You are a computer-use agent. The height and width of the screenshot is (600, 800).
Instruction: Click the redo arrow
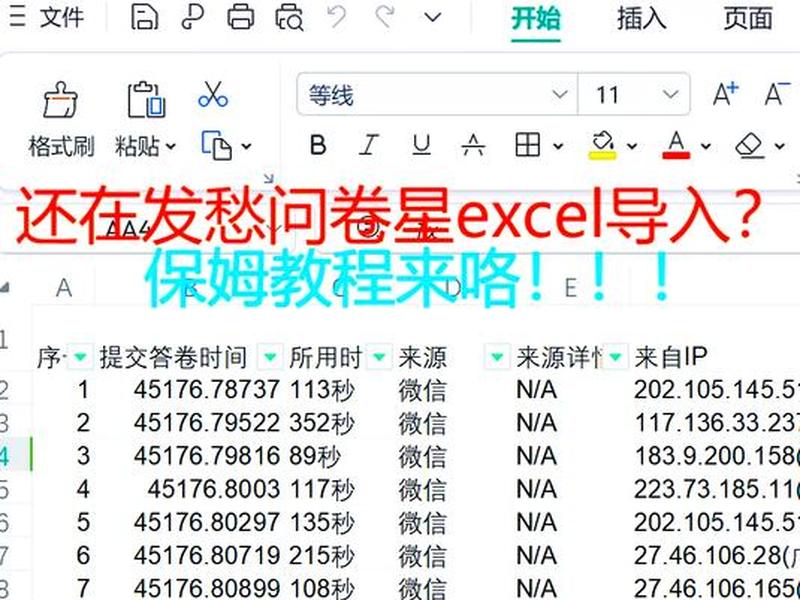[x=384, y=17]
